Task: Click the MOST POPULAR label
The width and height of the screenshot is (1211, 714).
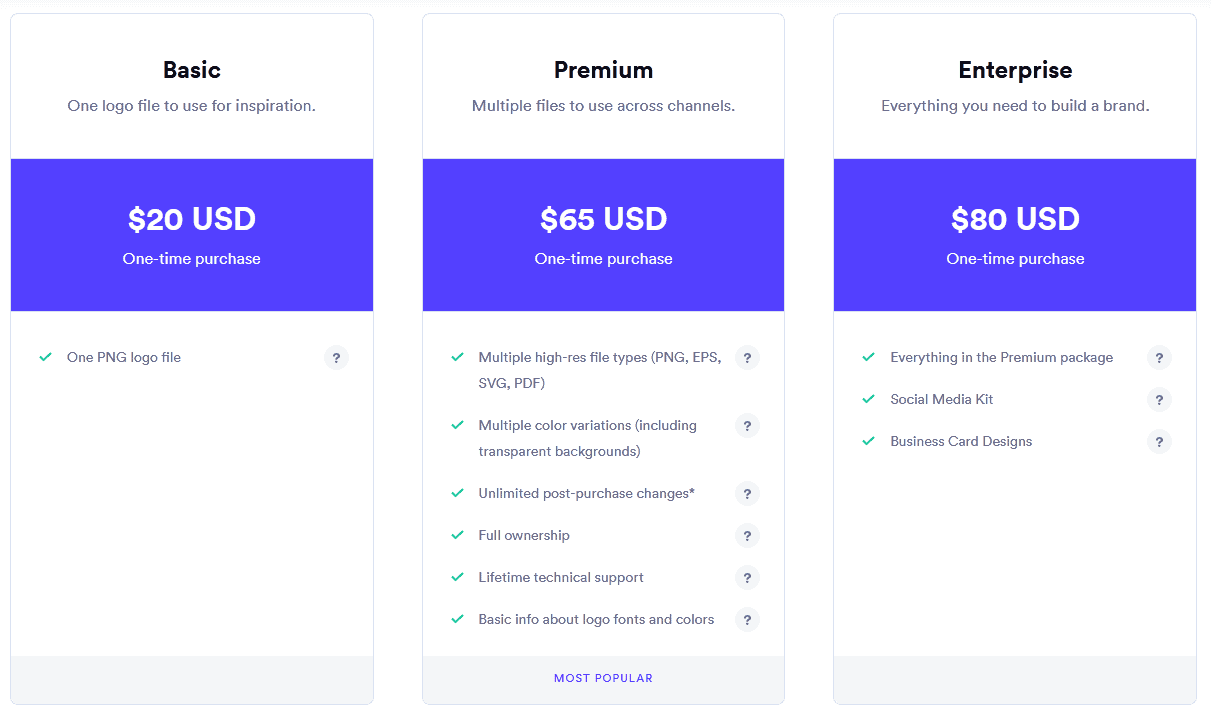Action: coord(603,677)
